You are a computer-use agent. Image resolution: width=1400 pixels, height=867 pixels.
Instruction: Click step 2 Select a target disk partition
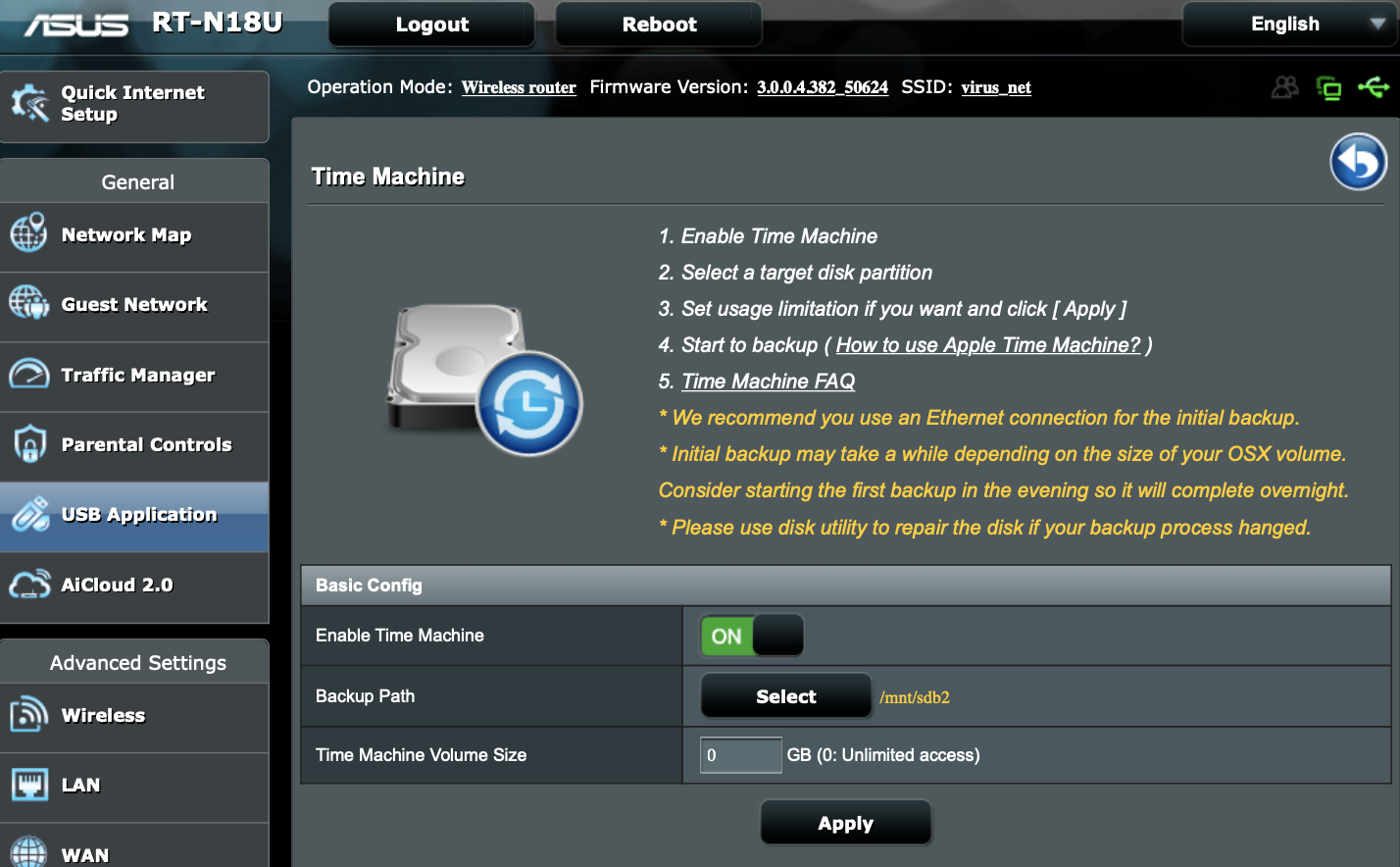795,273
